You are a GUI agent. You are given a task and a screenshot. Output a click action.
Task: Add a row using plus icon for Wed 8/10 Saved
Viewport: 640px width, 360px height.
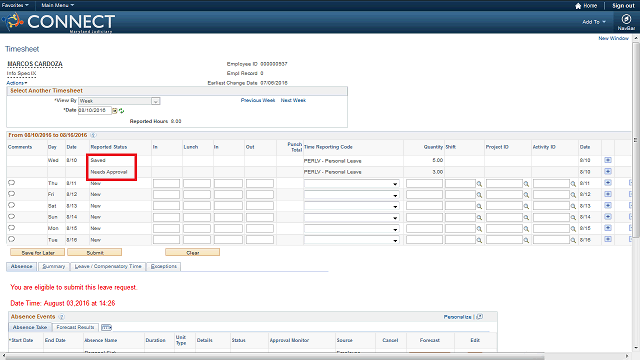coord(608,160)
